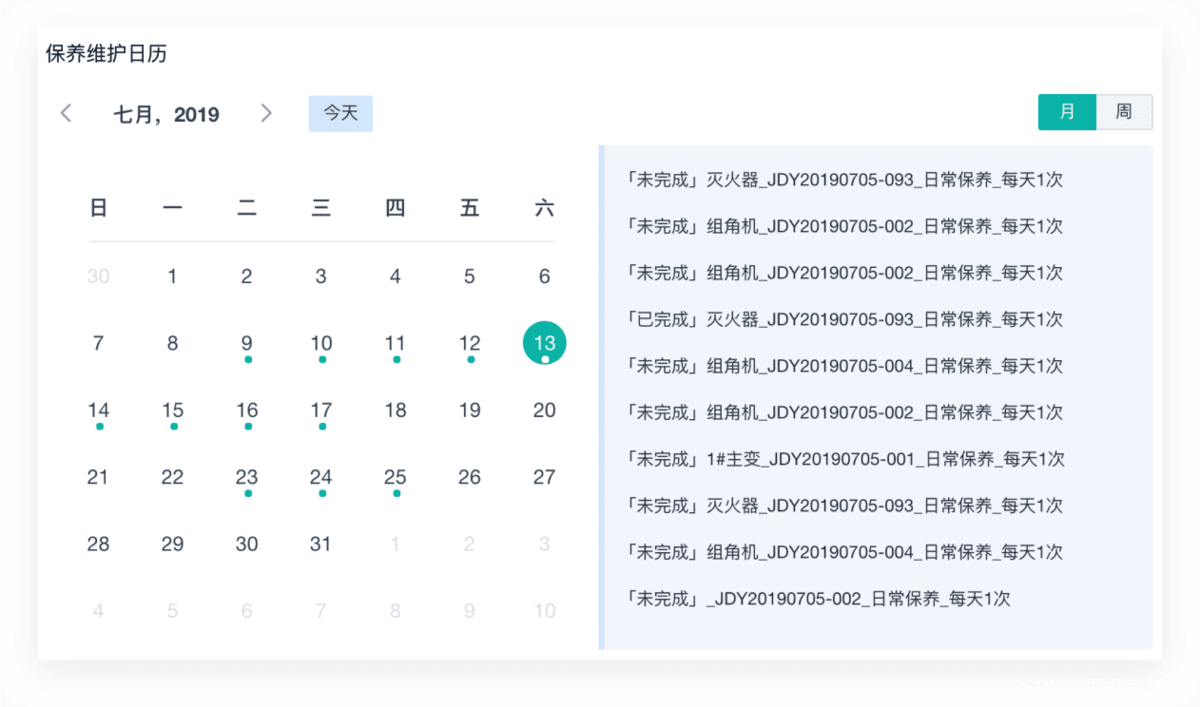This screenshot has width=1200, height=707.
Task: Choose date 17 with maintenance dot
Action: point(321,410)
